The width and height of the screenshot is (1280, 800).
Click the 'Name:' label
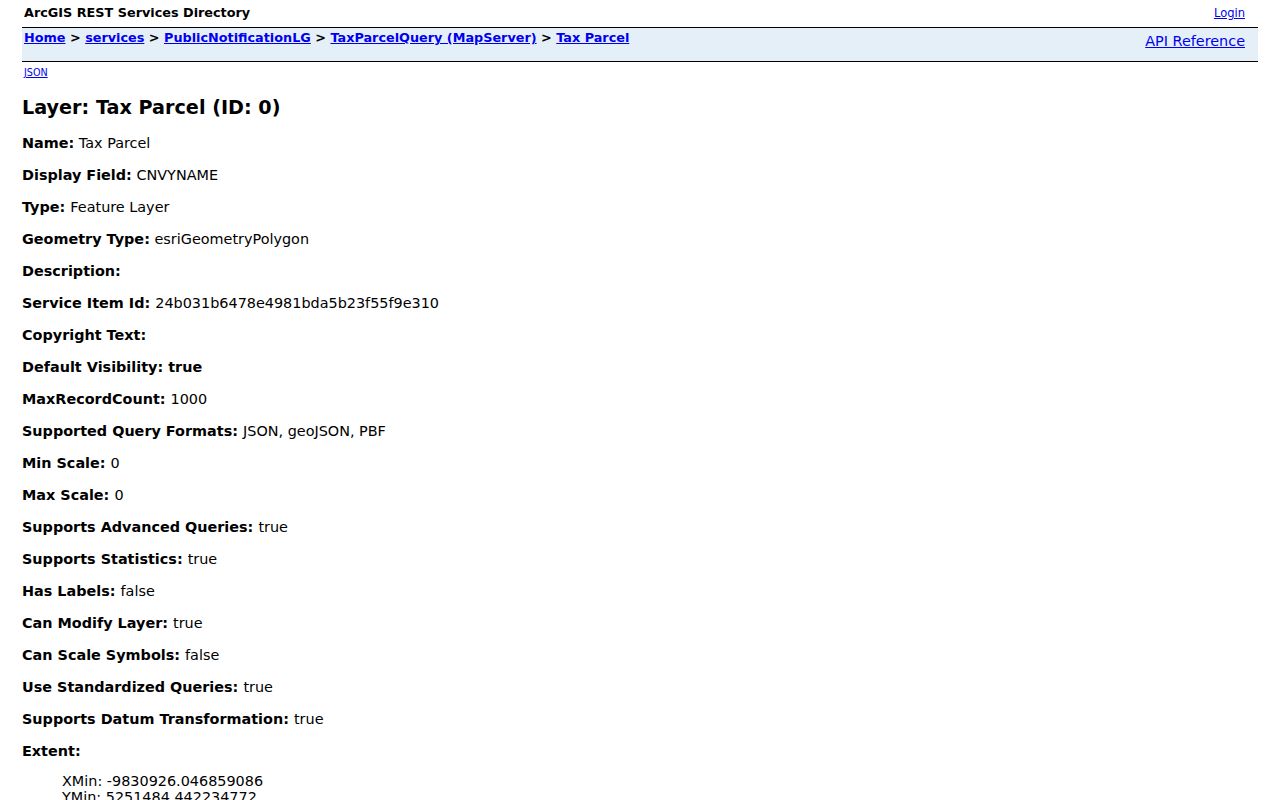tap(48, 143)
